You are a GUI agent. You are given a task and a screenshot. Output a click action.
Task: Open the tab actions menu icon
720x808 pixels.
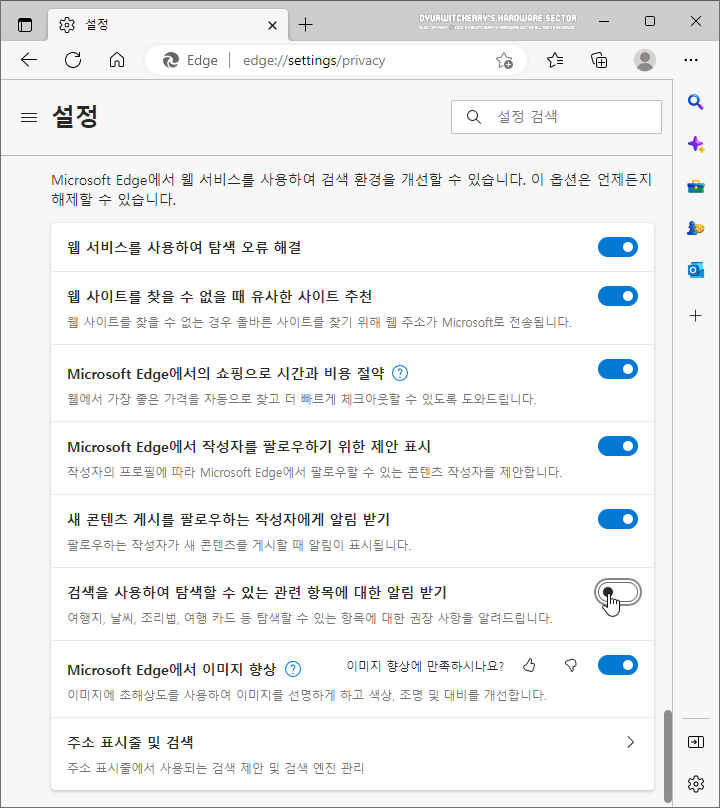(x=25, y=24)
